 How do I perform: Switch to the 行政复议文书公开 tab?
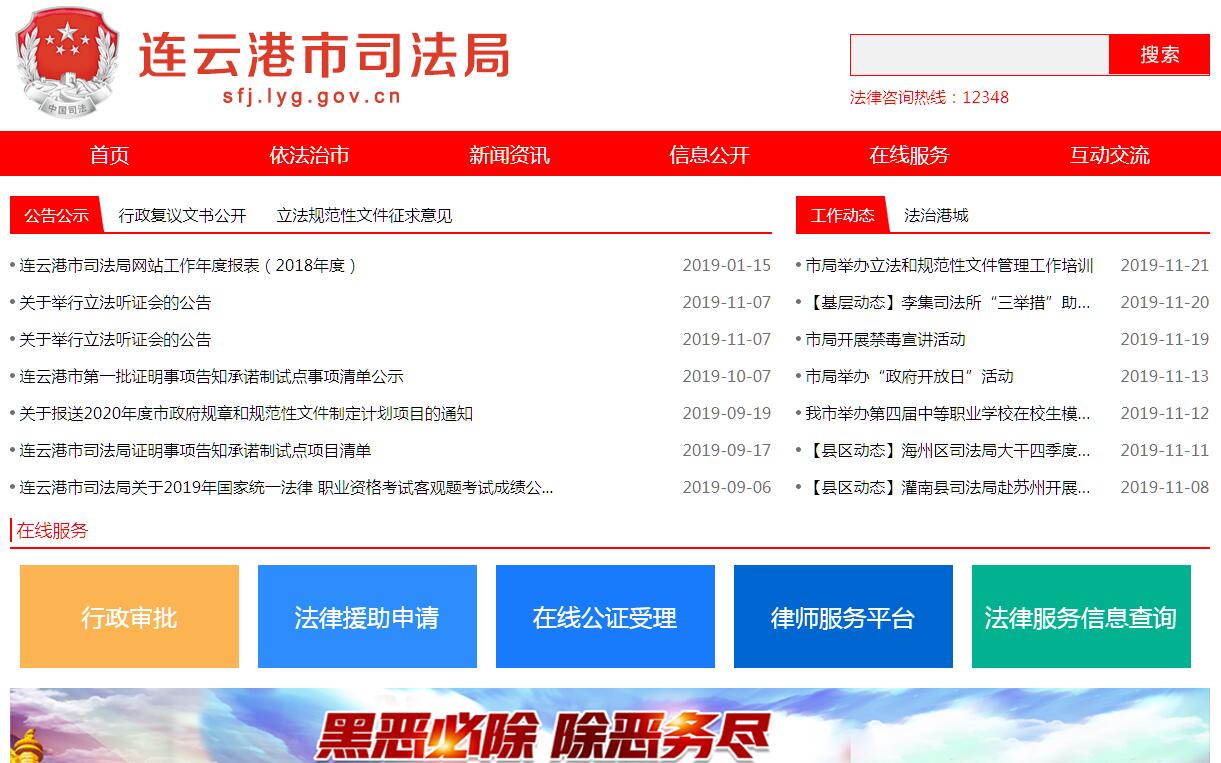[182, 215]
